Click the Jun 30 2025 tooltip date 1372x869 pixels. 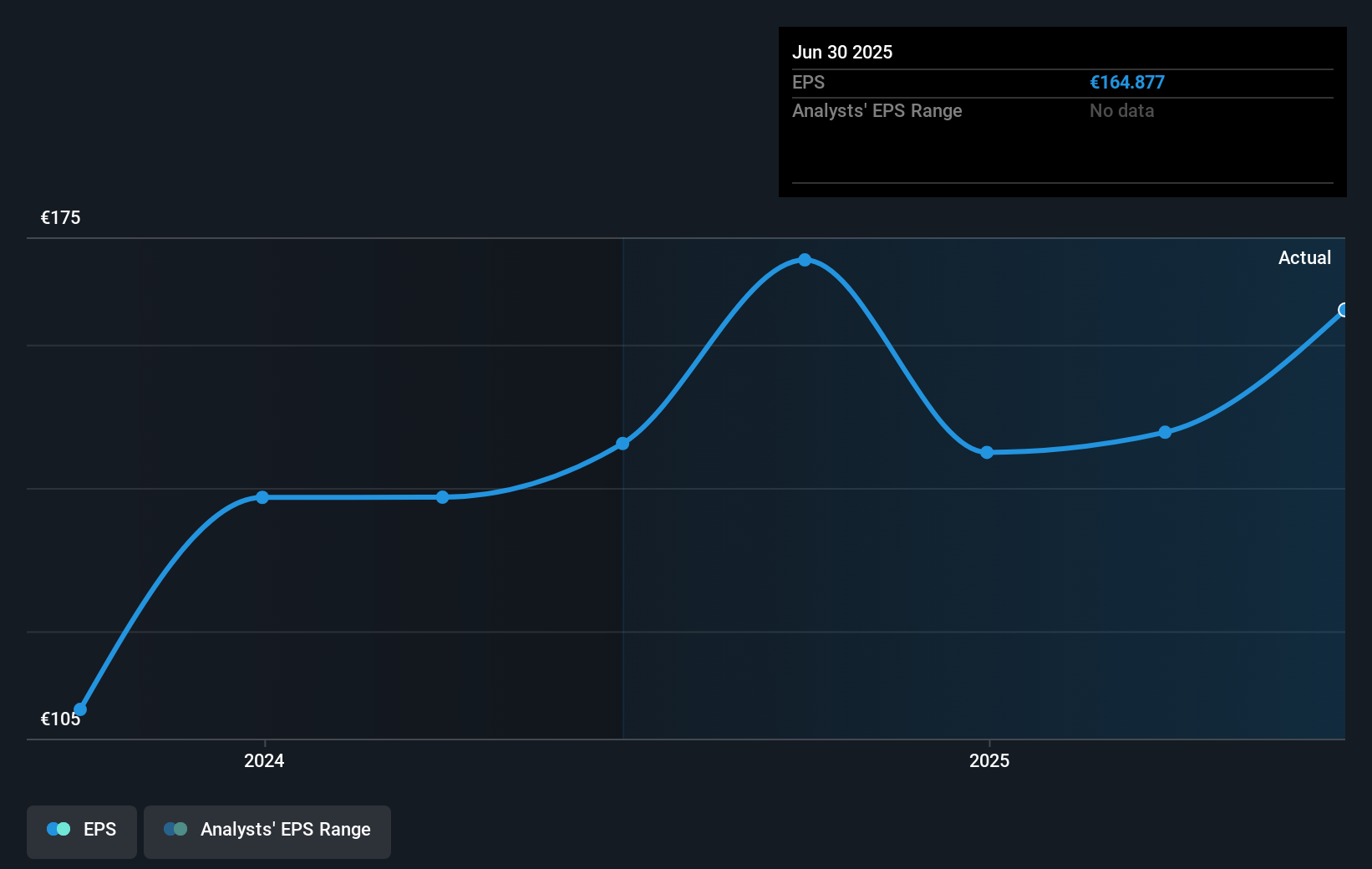pos(842,52)
